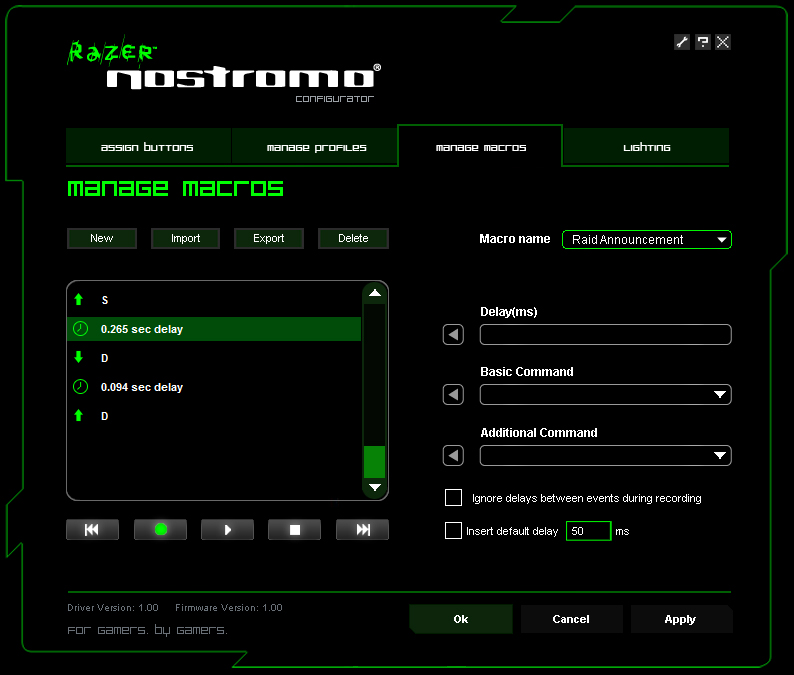Switch to the Assign Buttons tab

tap(148, 147)
